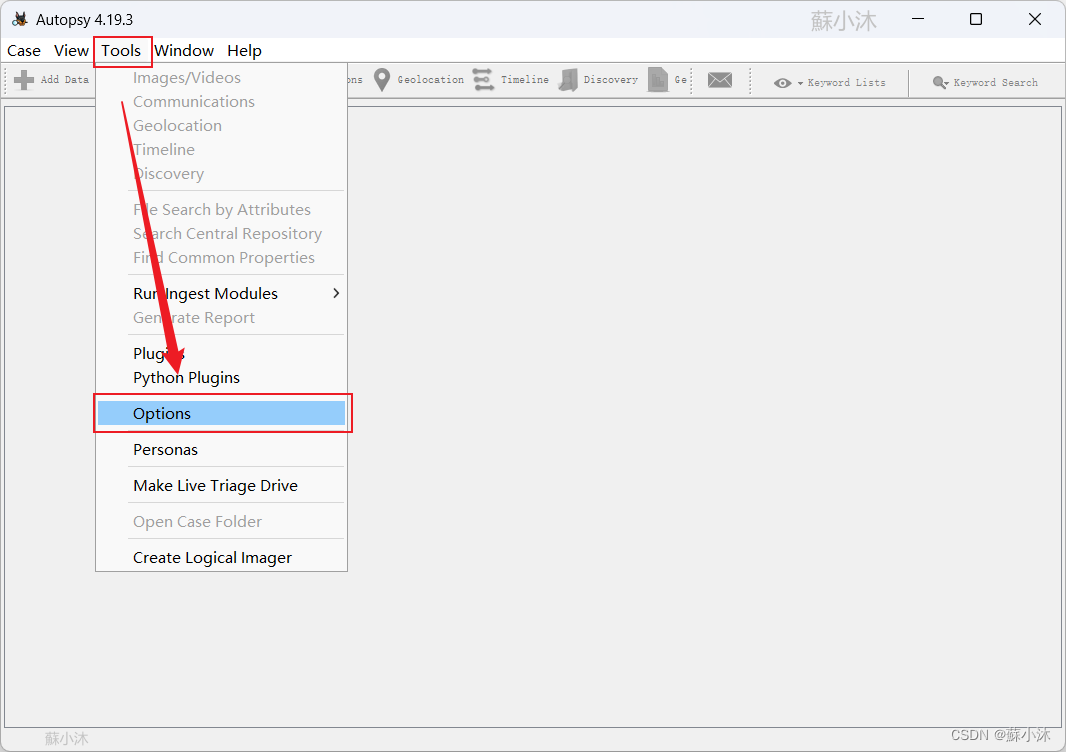Screen dimensions: 1066x752
Task: Close the Autopsy window
Action: (1035, 19)
